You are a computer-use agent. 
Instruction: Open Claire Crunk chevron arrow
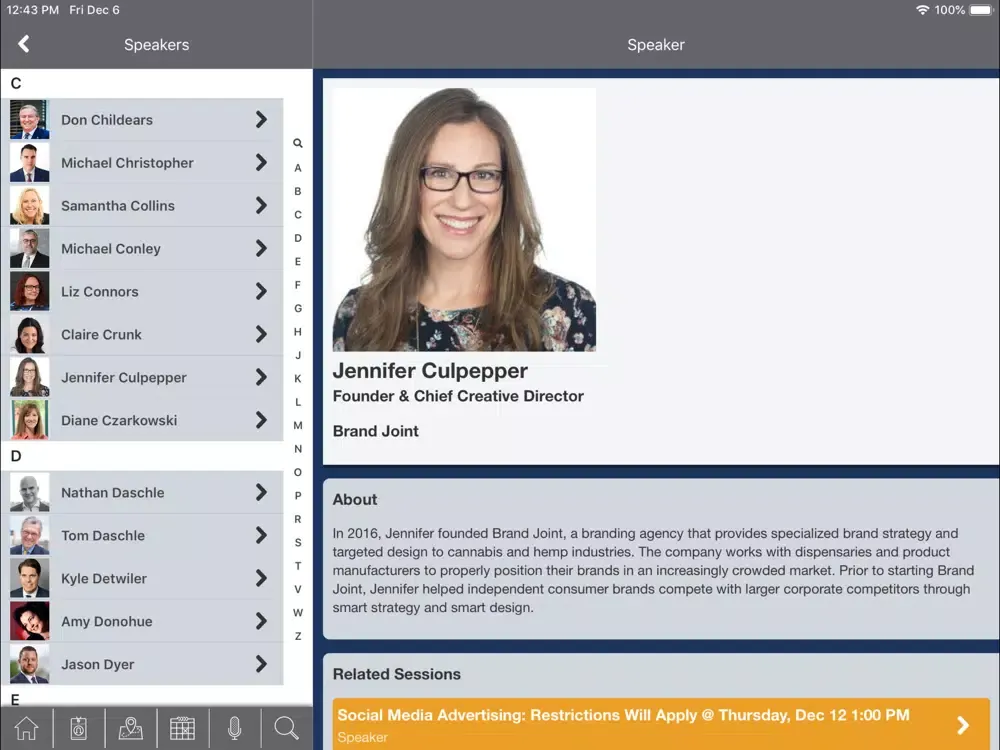[x=261, y=334]
